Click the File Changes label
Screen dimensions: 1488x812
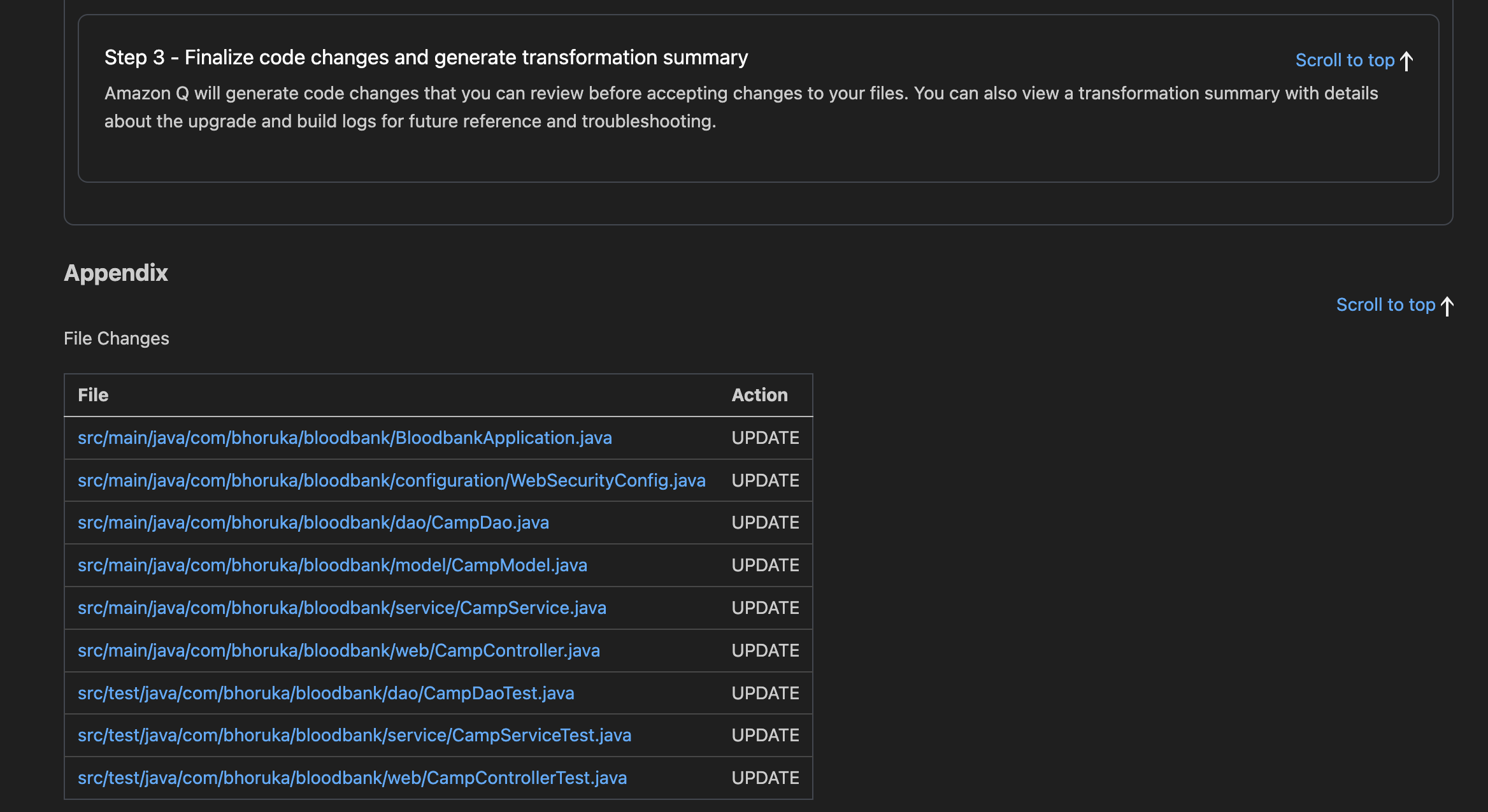tap(117, 338)
